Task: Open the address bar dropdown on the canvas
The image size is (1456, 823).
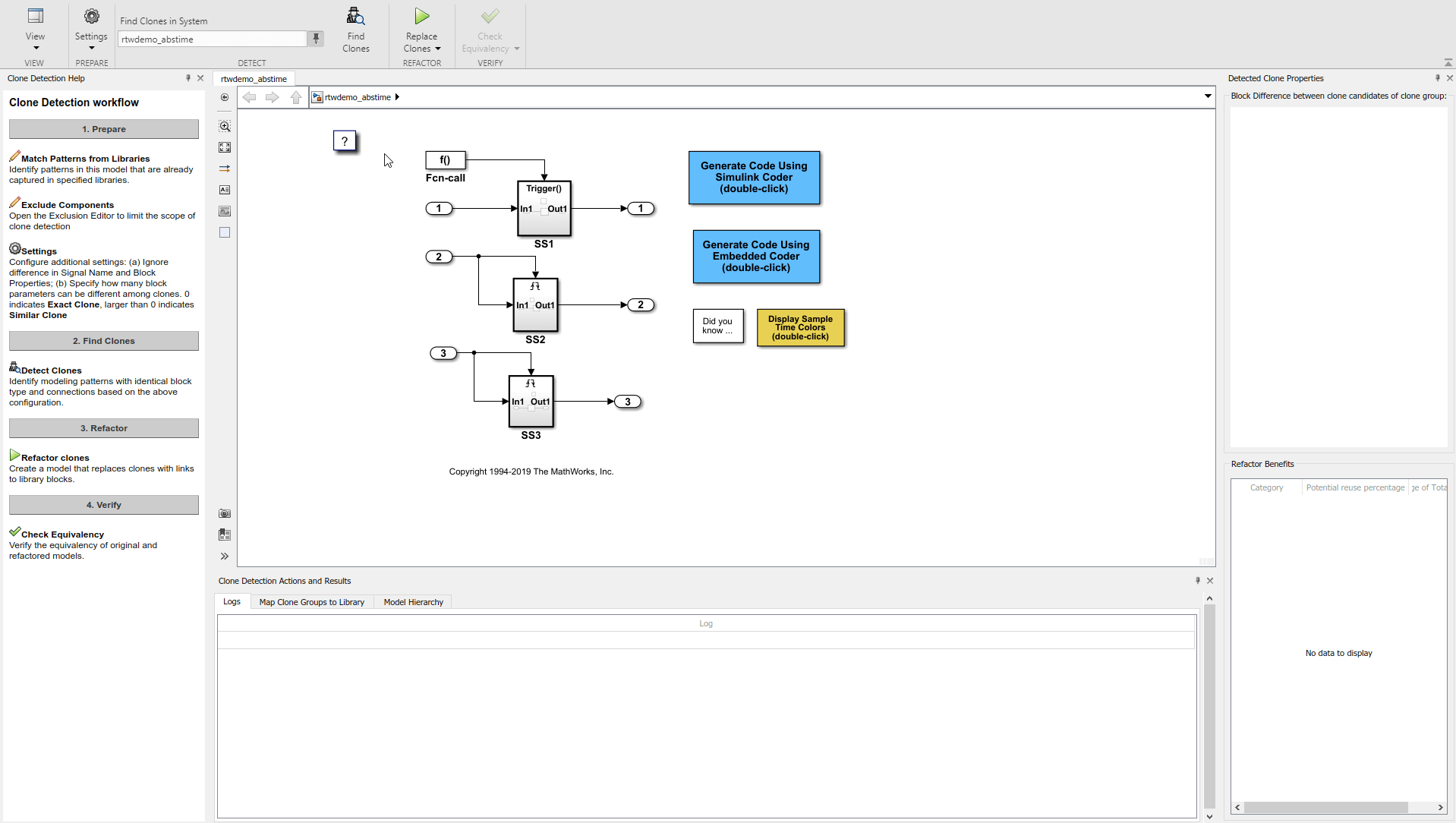Action: point(1208,96)
